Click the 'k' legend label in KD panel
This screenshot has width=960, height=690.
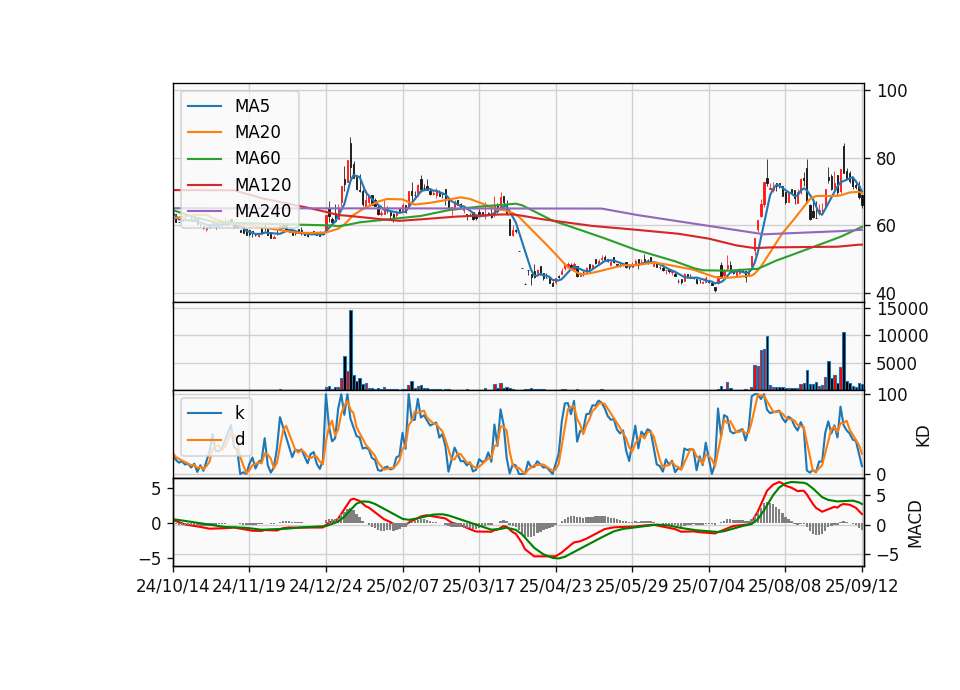click(x=239, y=413)
